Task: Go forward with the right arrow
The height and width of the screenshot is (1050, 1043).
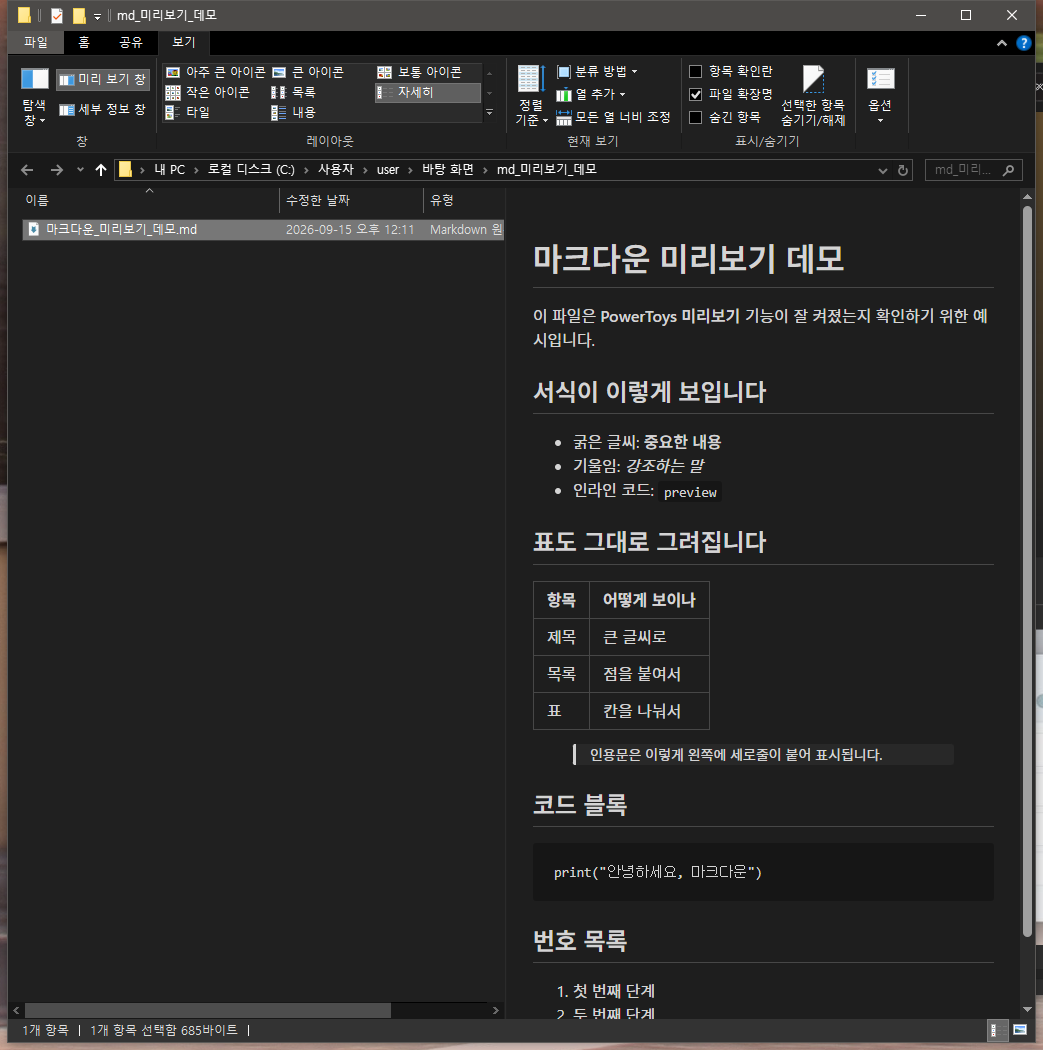Action: coord(57,170)
